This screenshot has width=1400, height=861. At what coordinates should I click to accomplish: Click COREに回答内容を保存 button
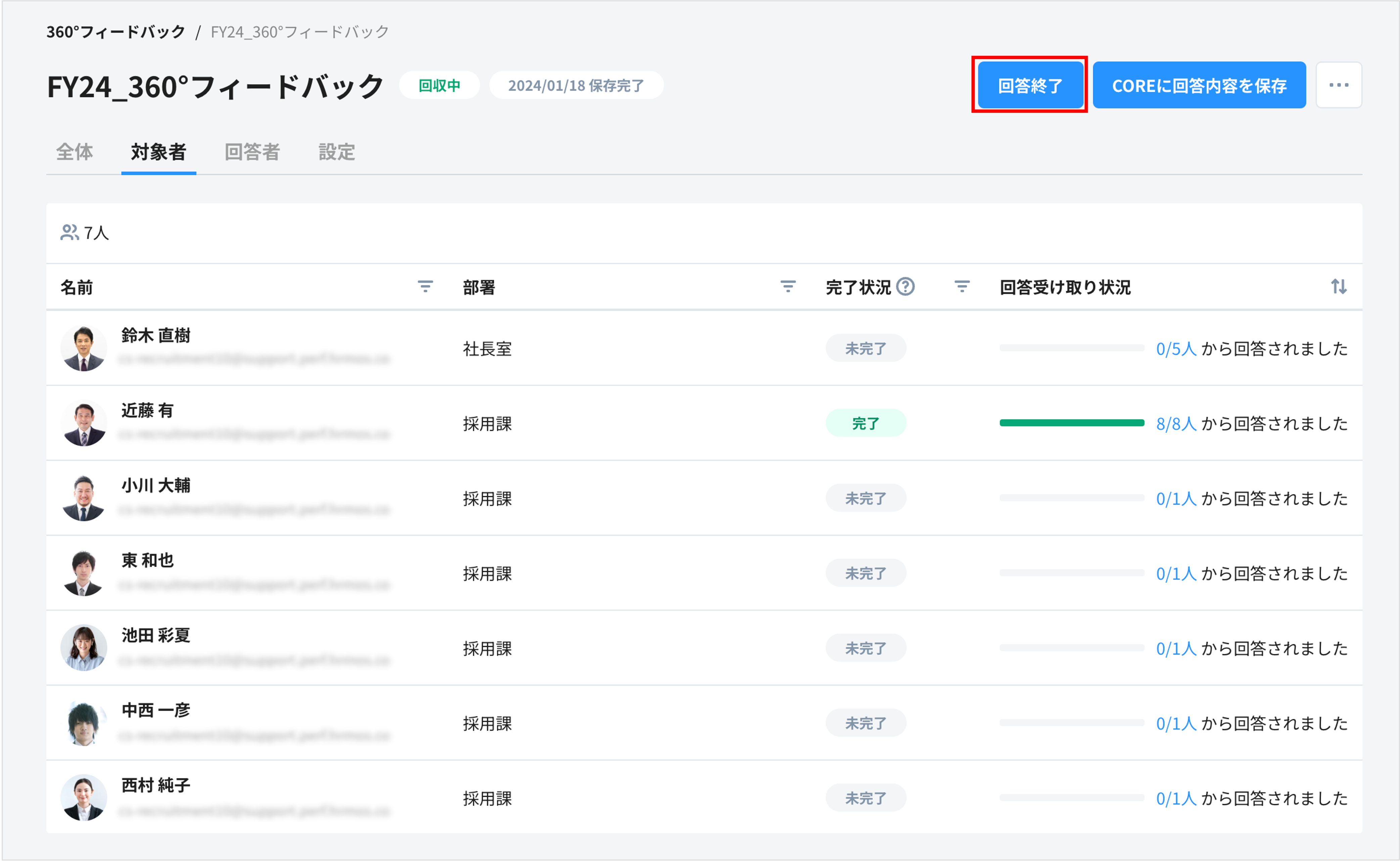tap(1199, 86)
